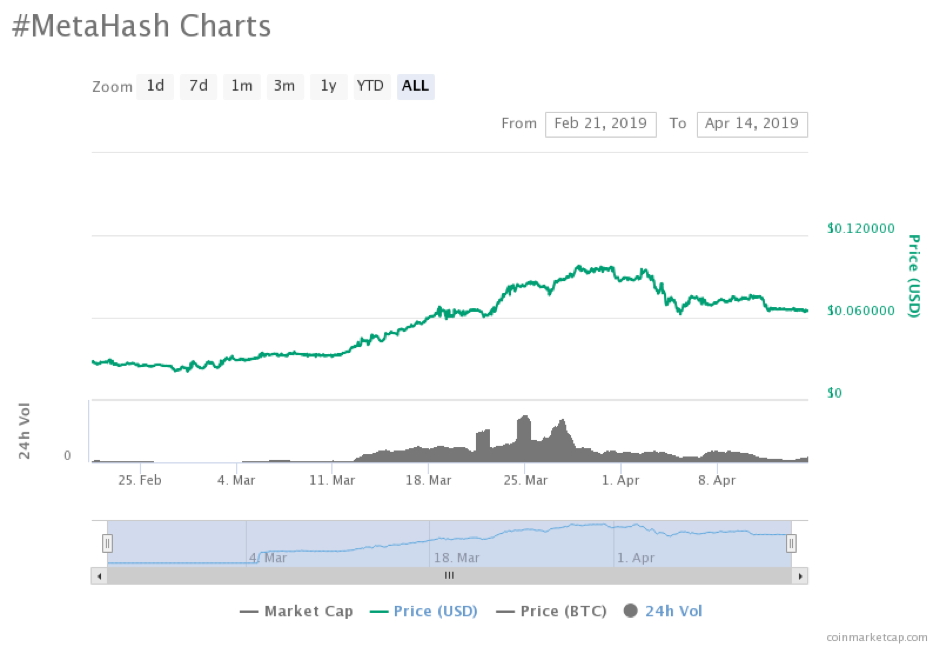This screenshot has width=939, height=645.
Task: Click the 25. Feb date label
Action: [140, 480]
